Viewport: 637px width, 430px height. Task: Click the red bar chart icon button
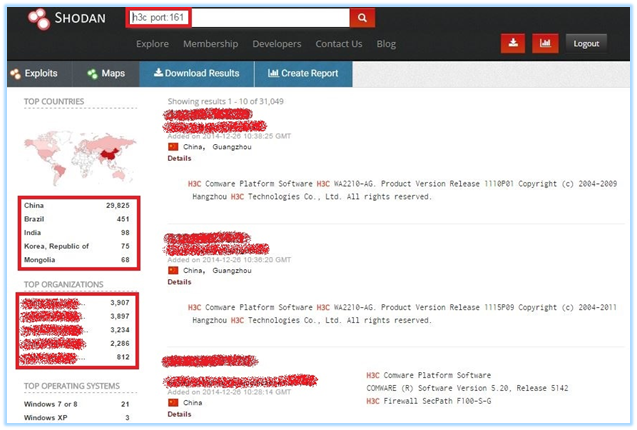pos(545,43)
